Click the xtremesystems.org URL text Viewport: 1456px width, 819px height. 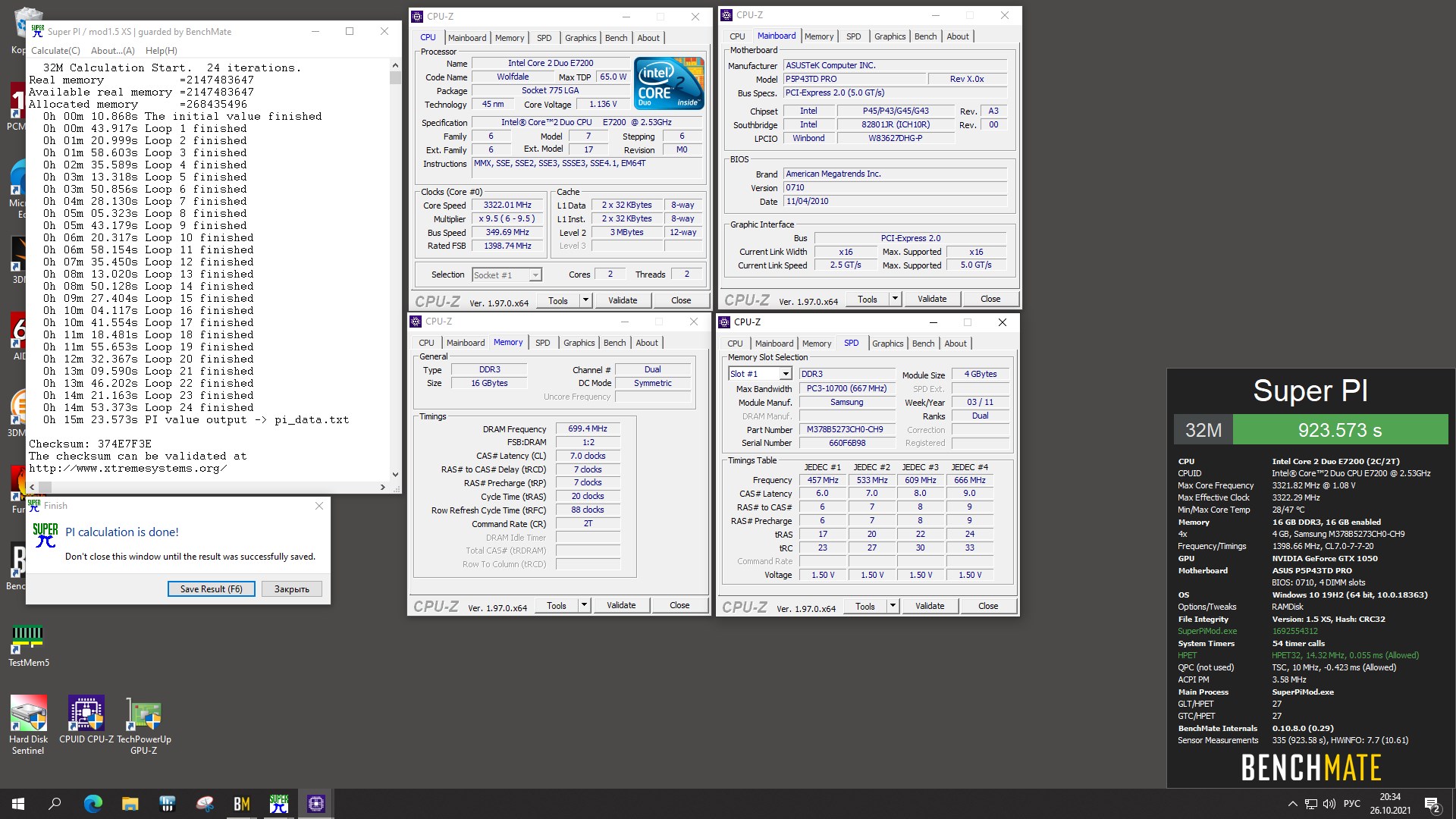click(128, 469)
